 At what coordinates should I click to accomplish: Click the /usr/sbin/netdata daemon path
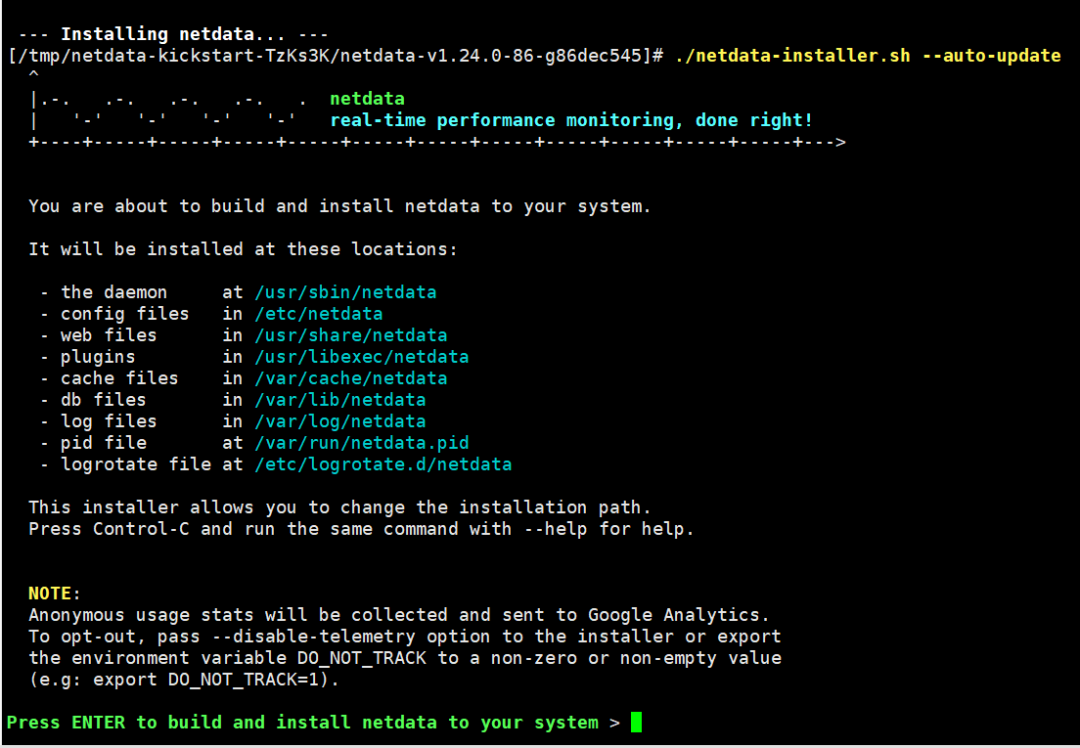click(345, 292)
